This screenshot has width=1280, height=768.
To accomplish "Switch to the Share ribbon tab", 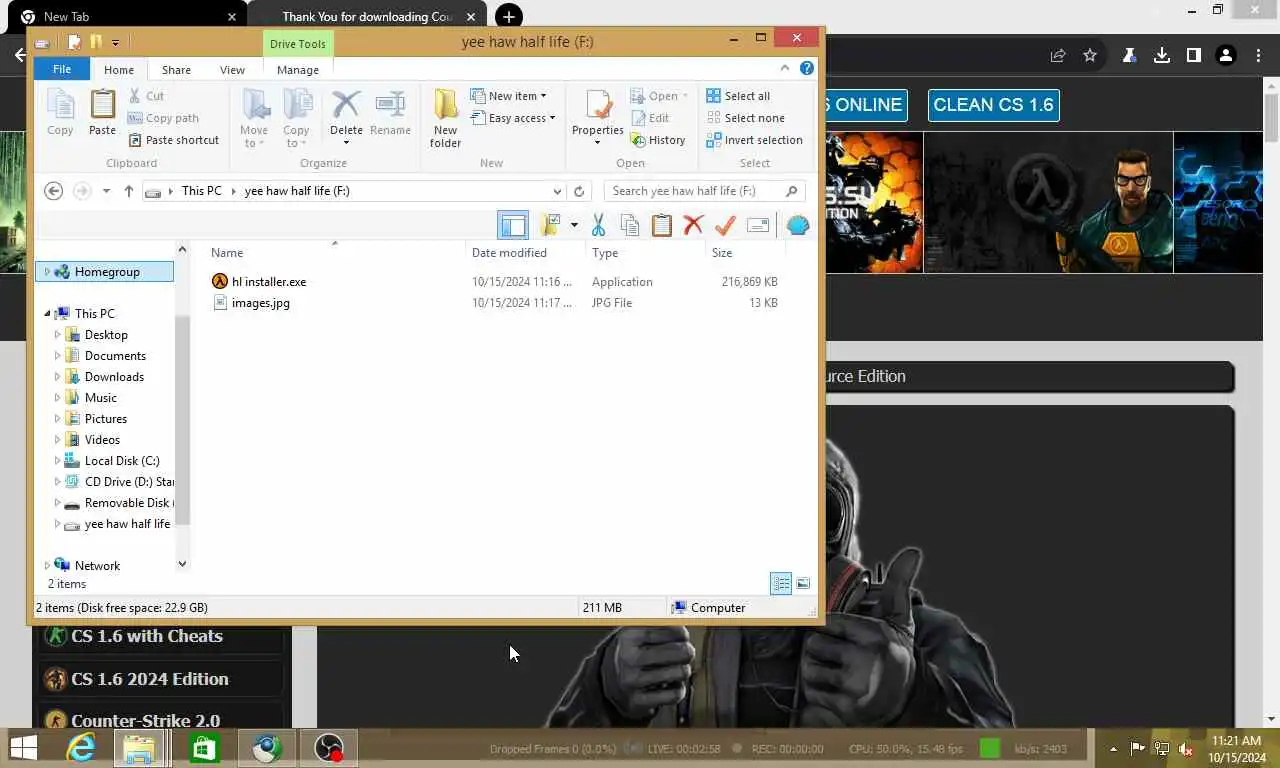I will tap(176, 70).
